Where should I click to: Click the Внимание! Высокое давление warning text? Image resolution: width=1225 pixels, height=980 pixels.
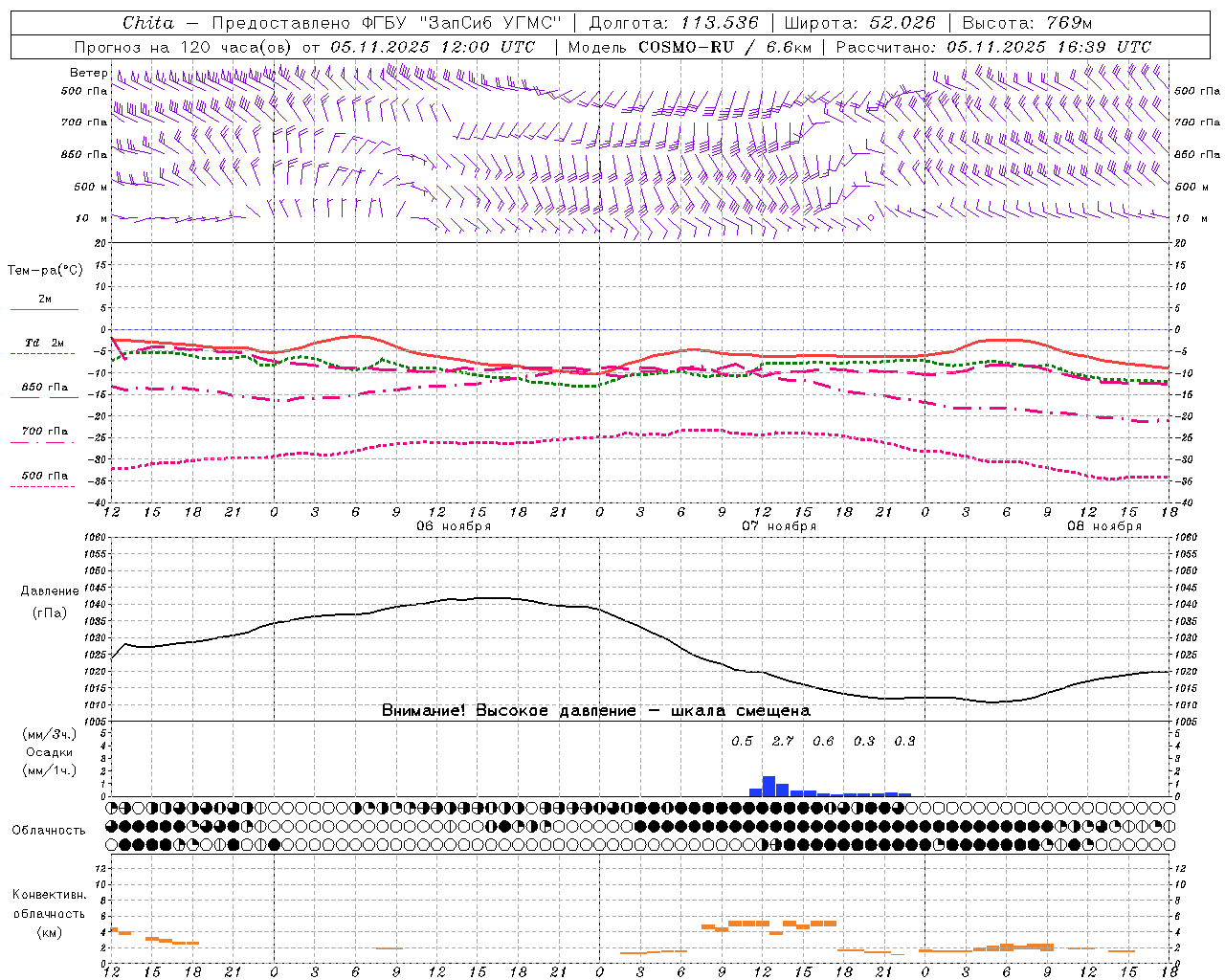coord(595,711)
